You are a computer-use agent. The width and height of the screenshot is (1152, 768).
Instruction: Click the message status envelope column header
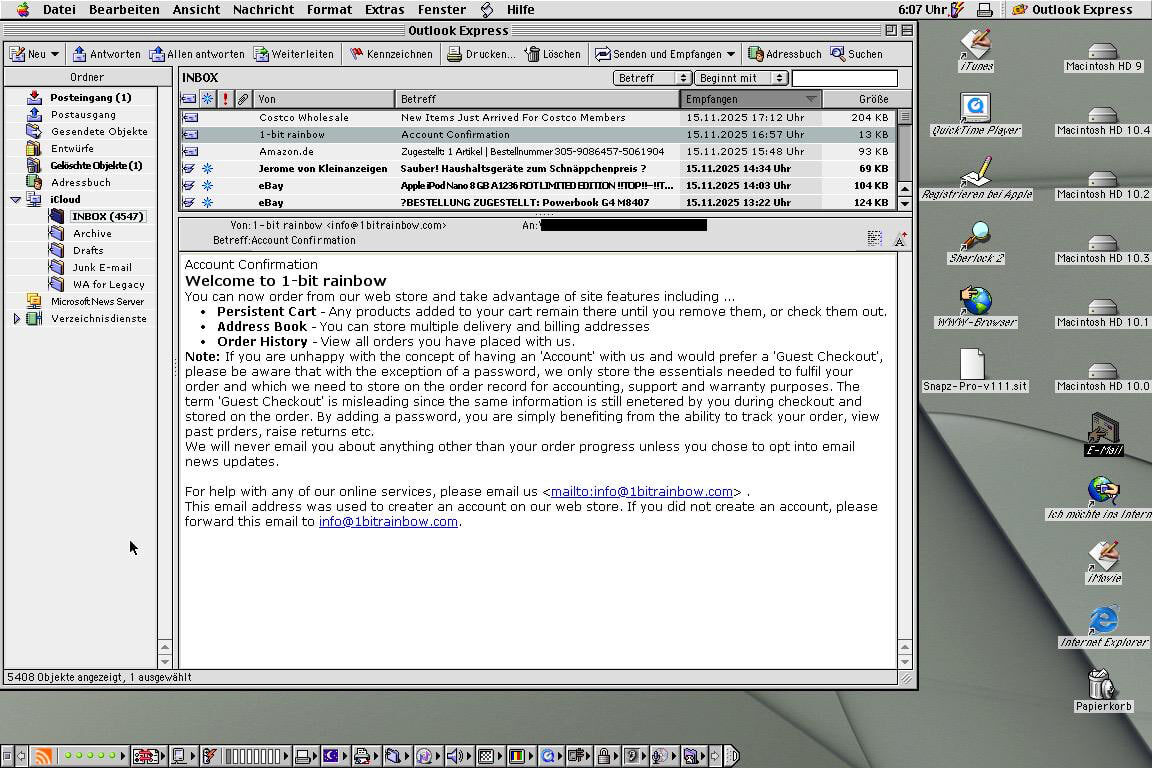tap(190, 99)
